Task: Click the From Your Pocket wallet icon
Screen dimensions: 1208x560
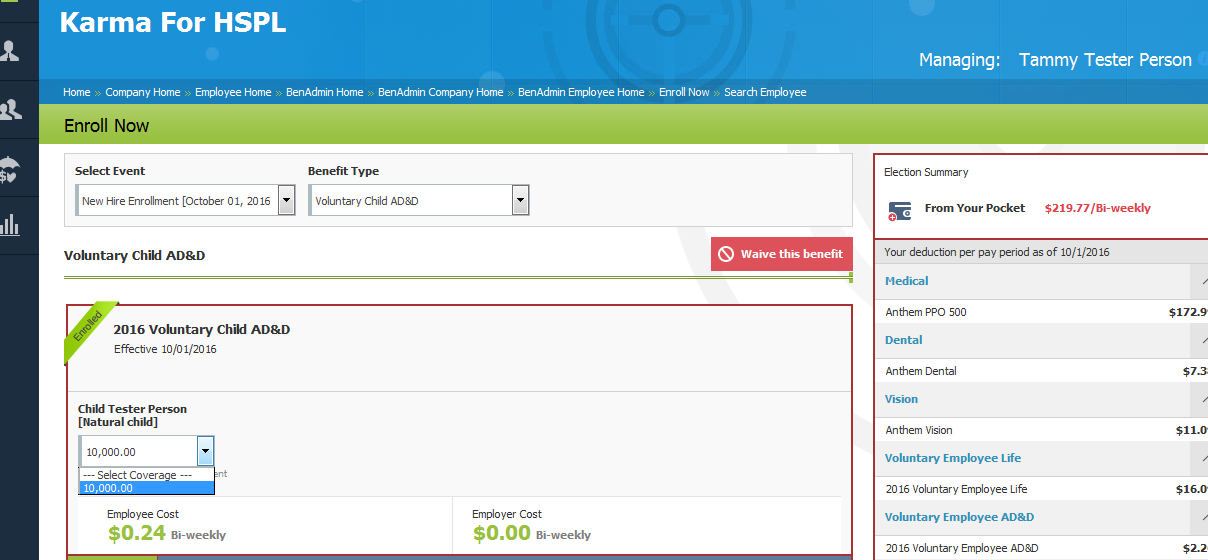Action: 899,210
